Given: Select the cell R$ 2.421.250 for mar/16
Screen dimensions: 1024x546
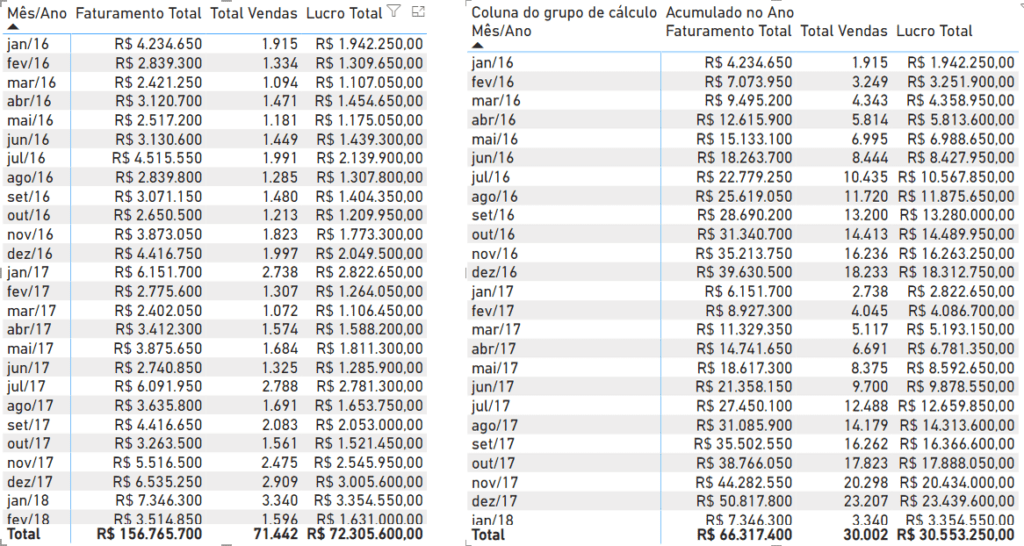Looking at the screenshot, I should [158, 82].
